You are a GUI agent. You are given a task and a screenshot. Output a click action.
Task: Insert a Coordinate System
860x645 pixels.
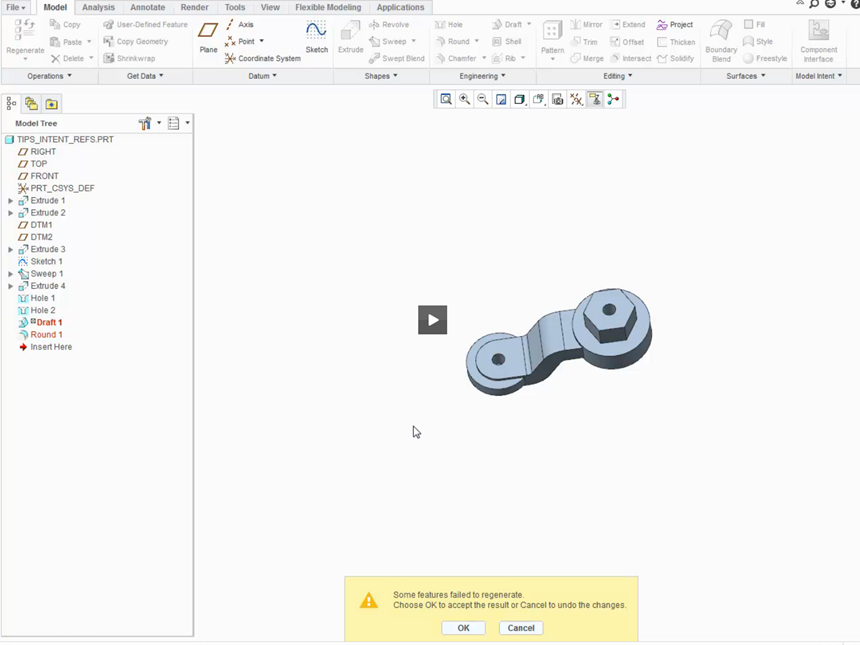(263, 58)
